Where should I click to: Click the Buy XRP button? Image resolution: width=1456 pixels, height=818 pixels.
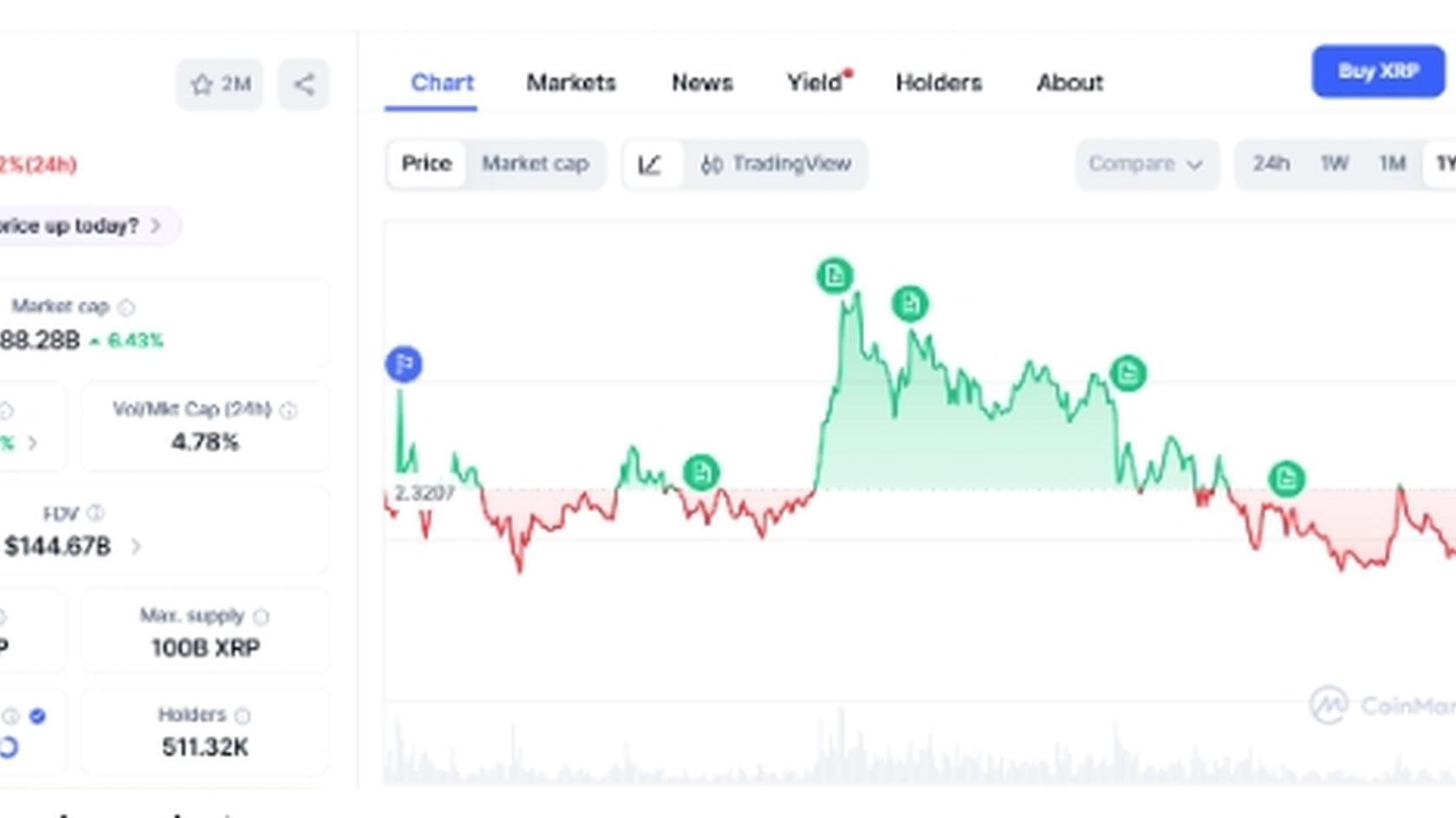pos(1378,72)
